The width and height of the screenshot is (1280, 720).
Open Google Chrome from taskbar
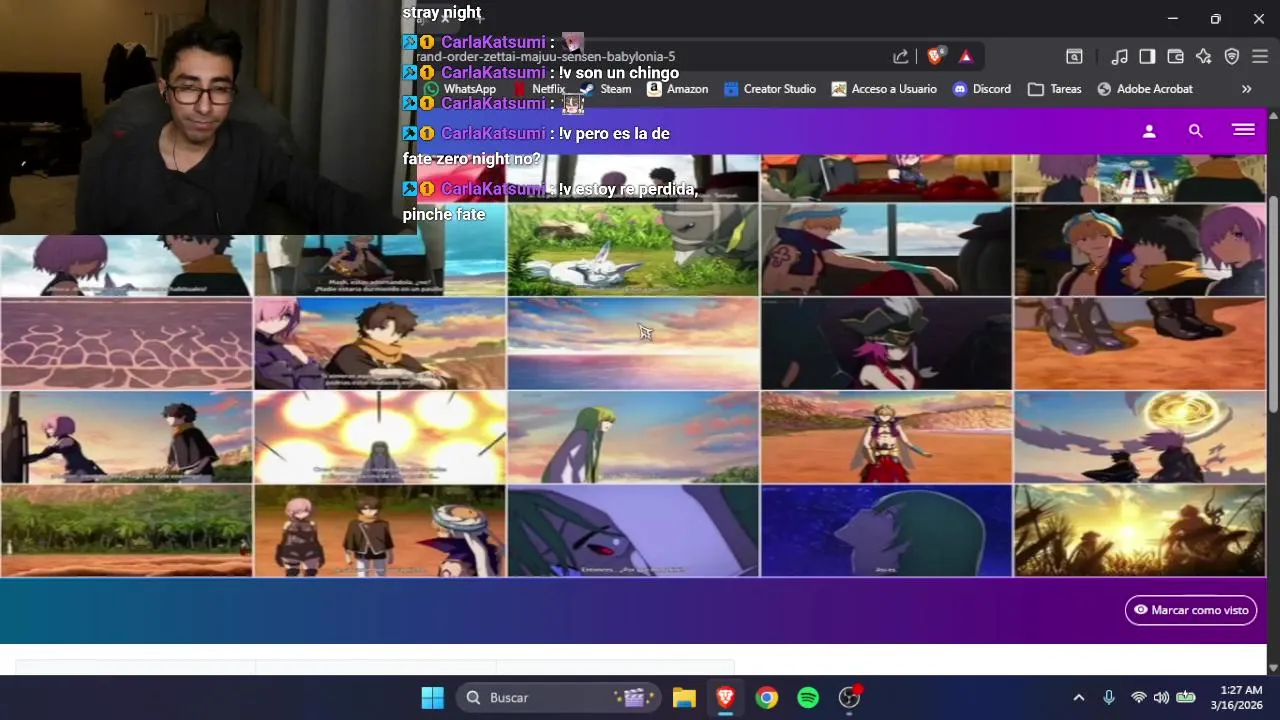(767, 697)
